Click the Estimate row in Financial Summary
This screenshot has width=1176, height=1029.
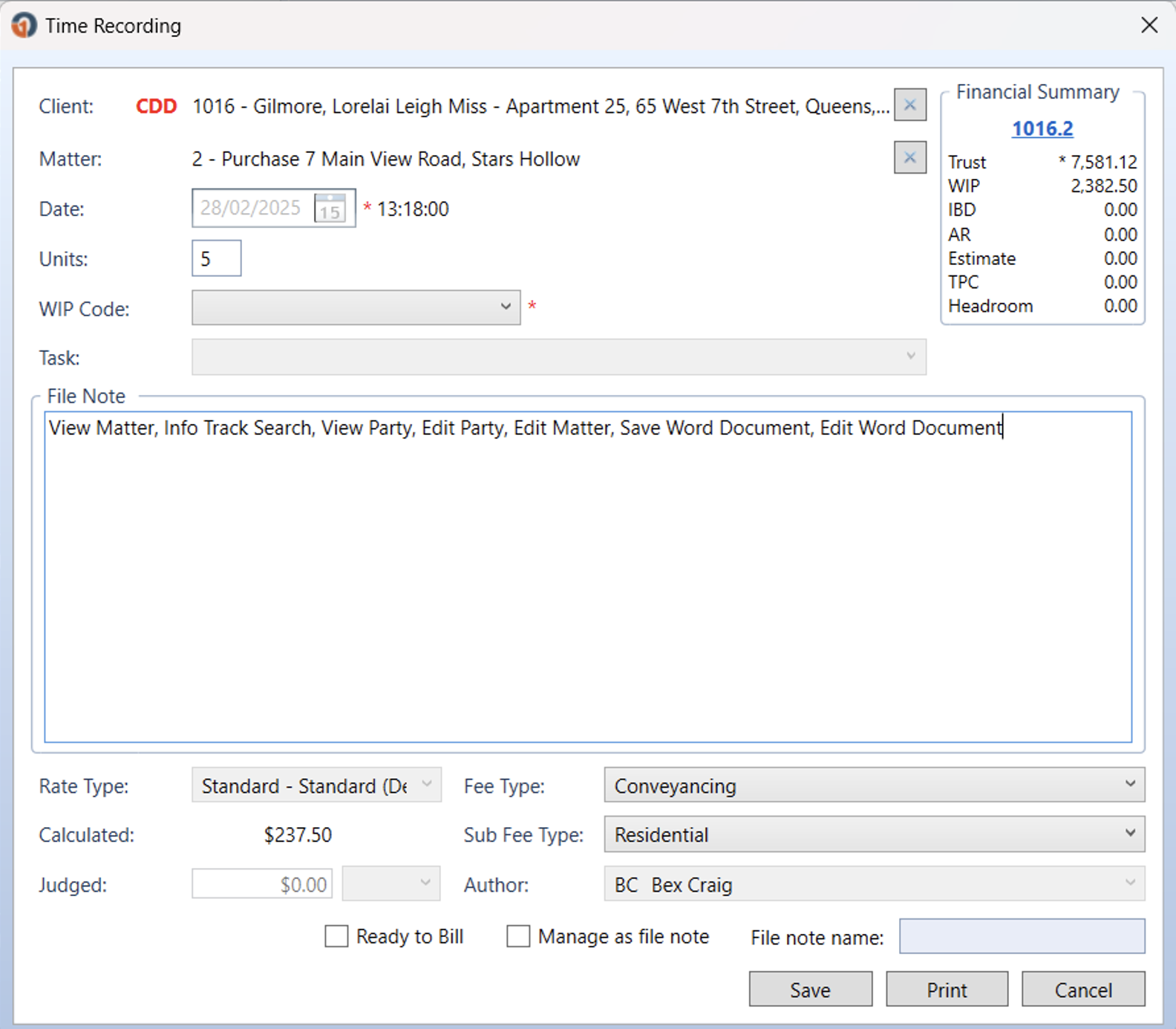[1042, 258]
